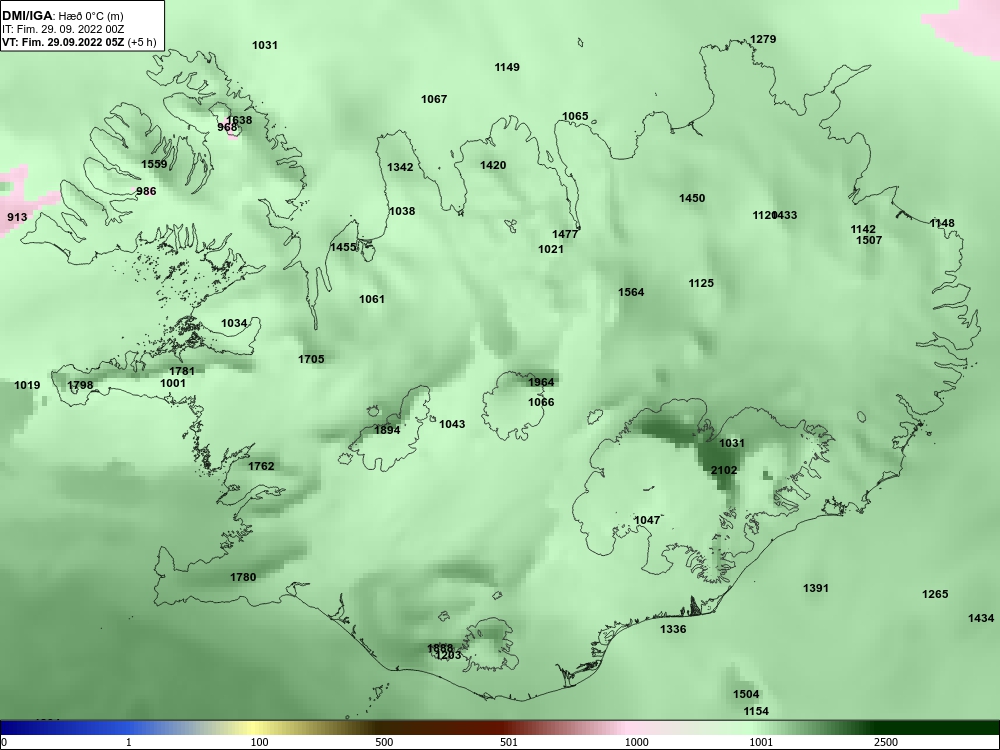
Task: Click the DMI/IGA Hæð 0°C (m) title line
Action: click(62, 16)
